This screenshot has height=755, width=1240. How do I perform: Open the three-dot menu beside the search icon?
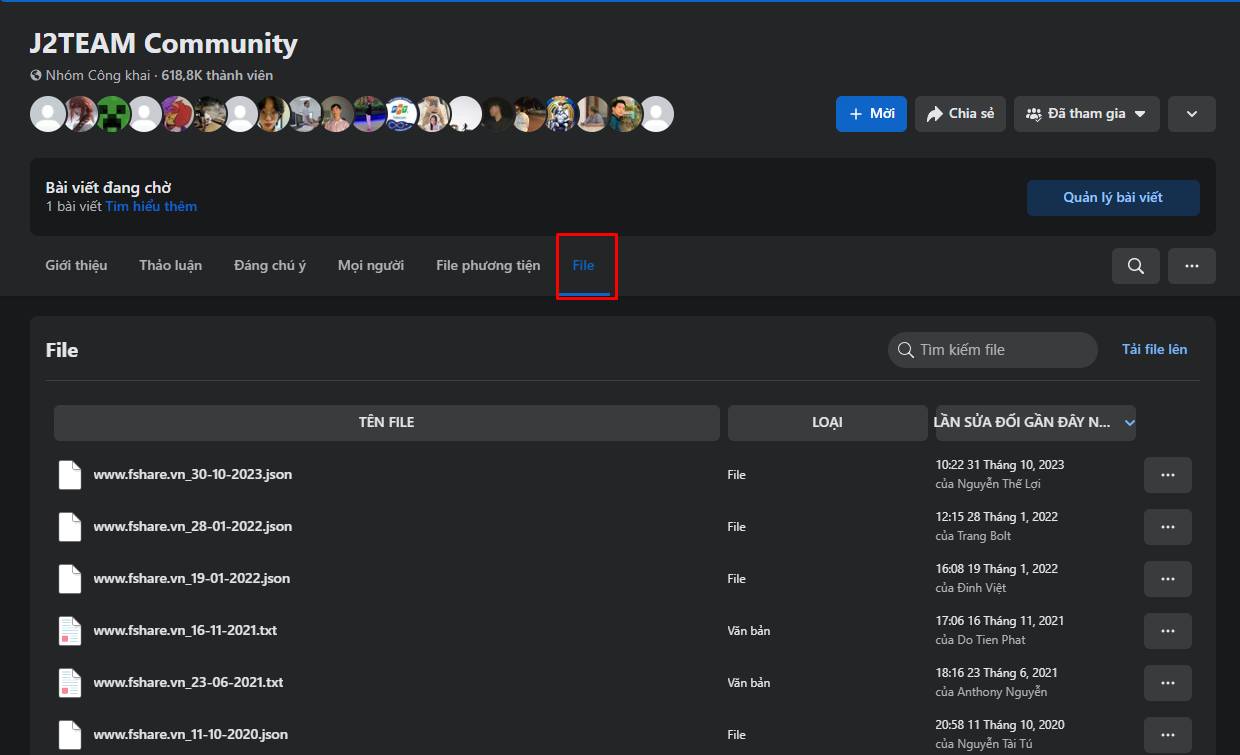pos(1192,266)
